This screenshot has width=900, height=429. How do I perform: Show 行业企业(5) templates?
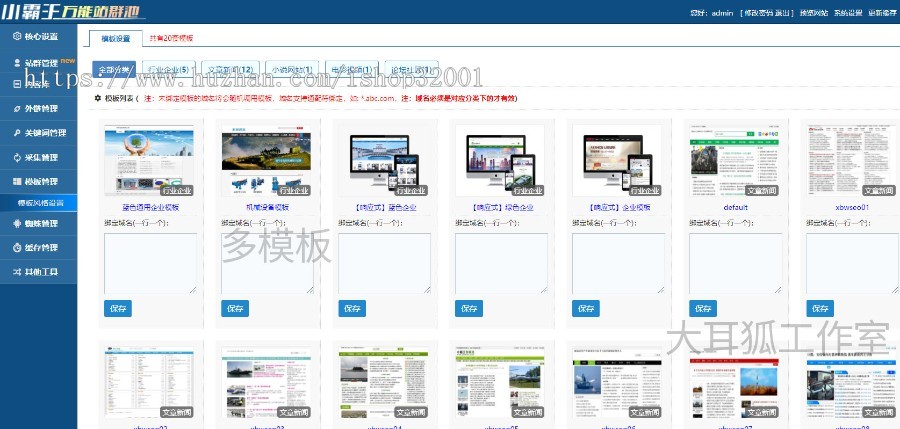pos(168,70)
